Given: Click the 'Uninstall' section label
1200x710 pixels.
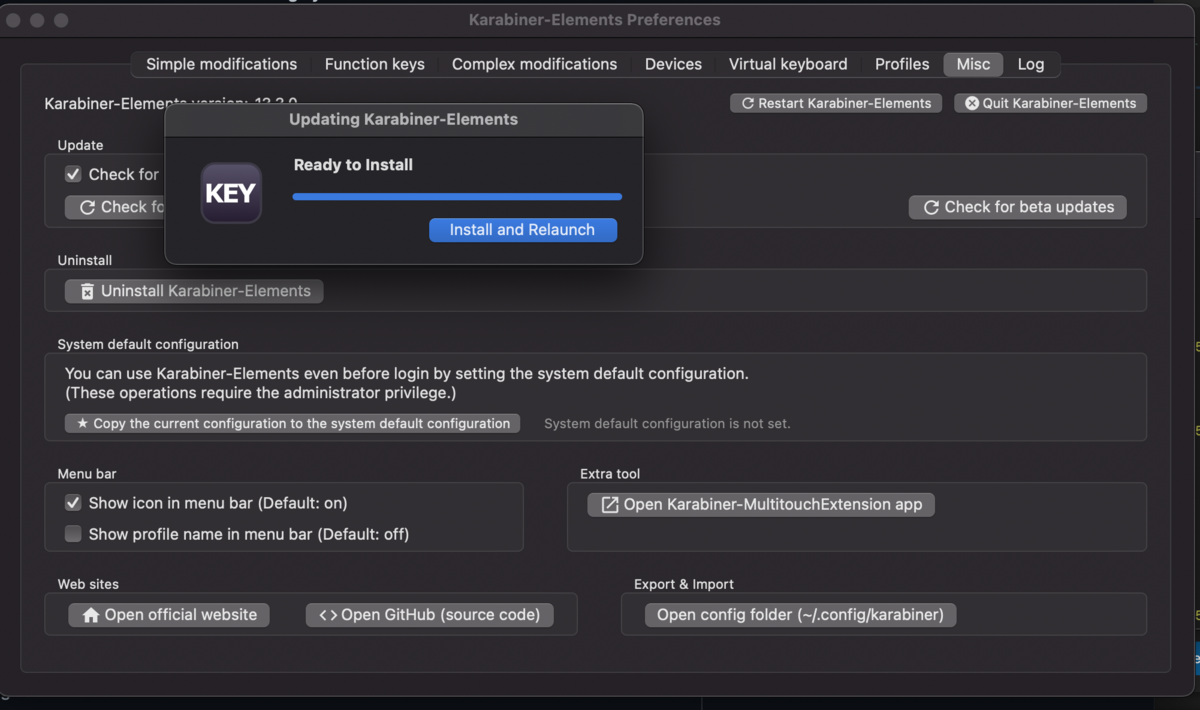Looking at the screenshot, I should [85, 260].
